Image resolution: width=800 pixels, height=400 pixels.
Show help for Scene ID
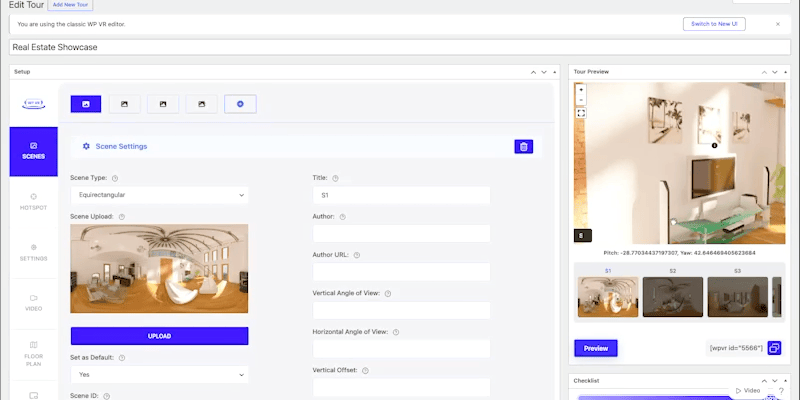click(107, 396)
